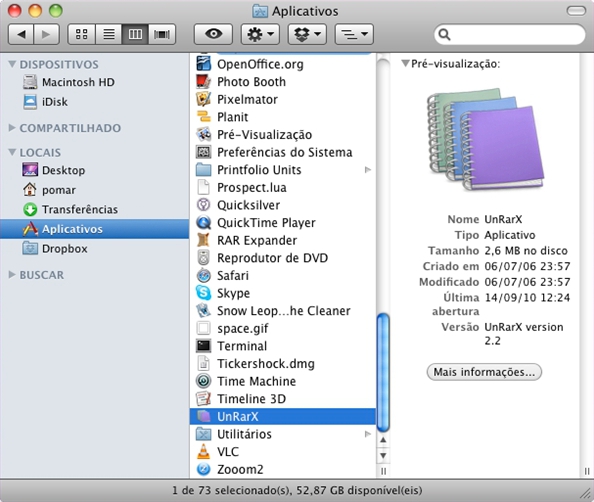594x502 pixels.
Task: Click the UnRarX app icon in list
Action: tap(203, 416)
